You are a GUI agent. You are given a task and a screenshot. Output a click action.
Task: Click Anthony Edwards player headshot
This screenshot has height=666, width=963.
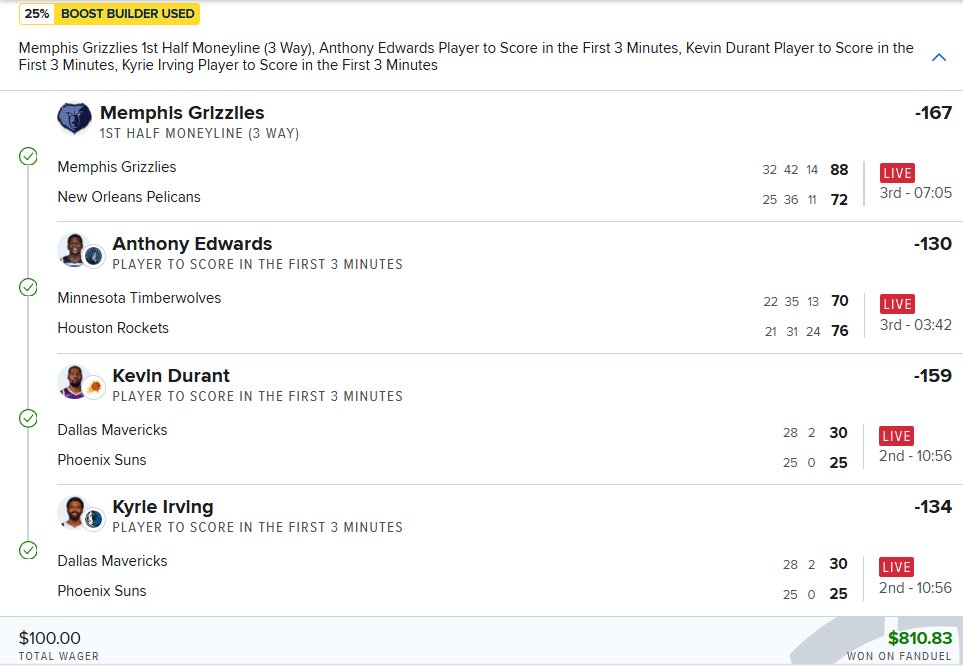(74, 250)
